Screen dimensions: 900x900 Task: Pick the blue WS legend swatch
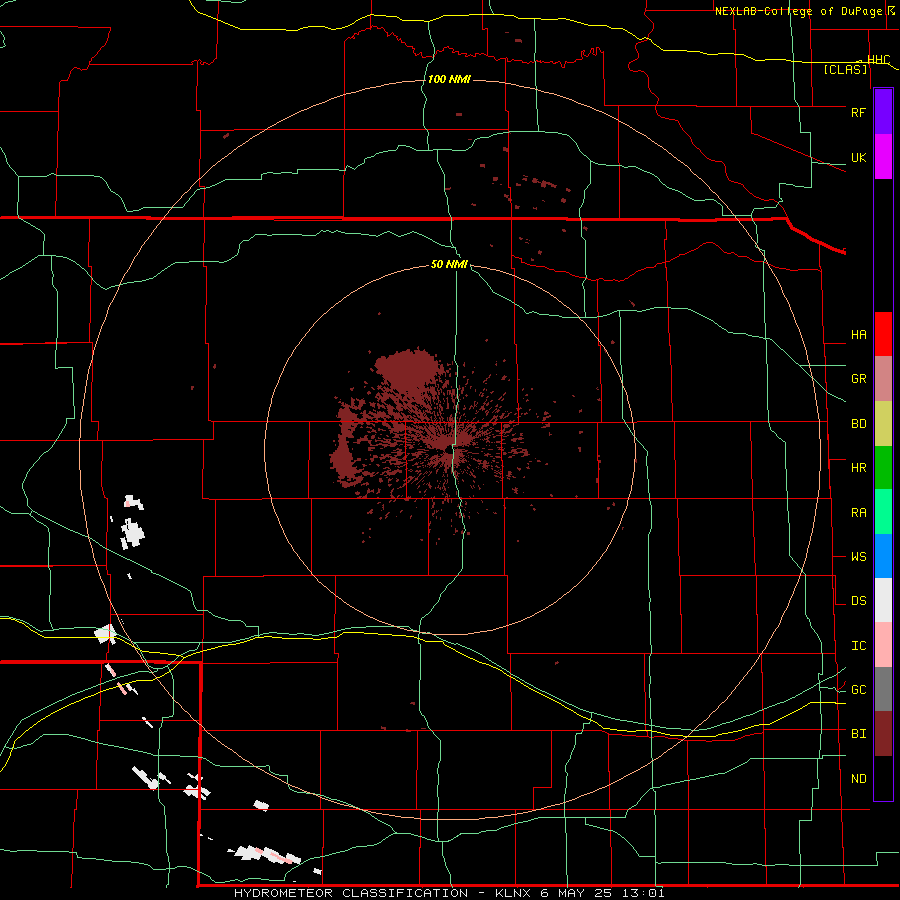pos(883,556)
